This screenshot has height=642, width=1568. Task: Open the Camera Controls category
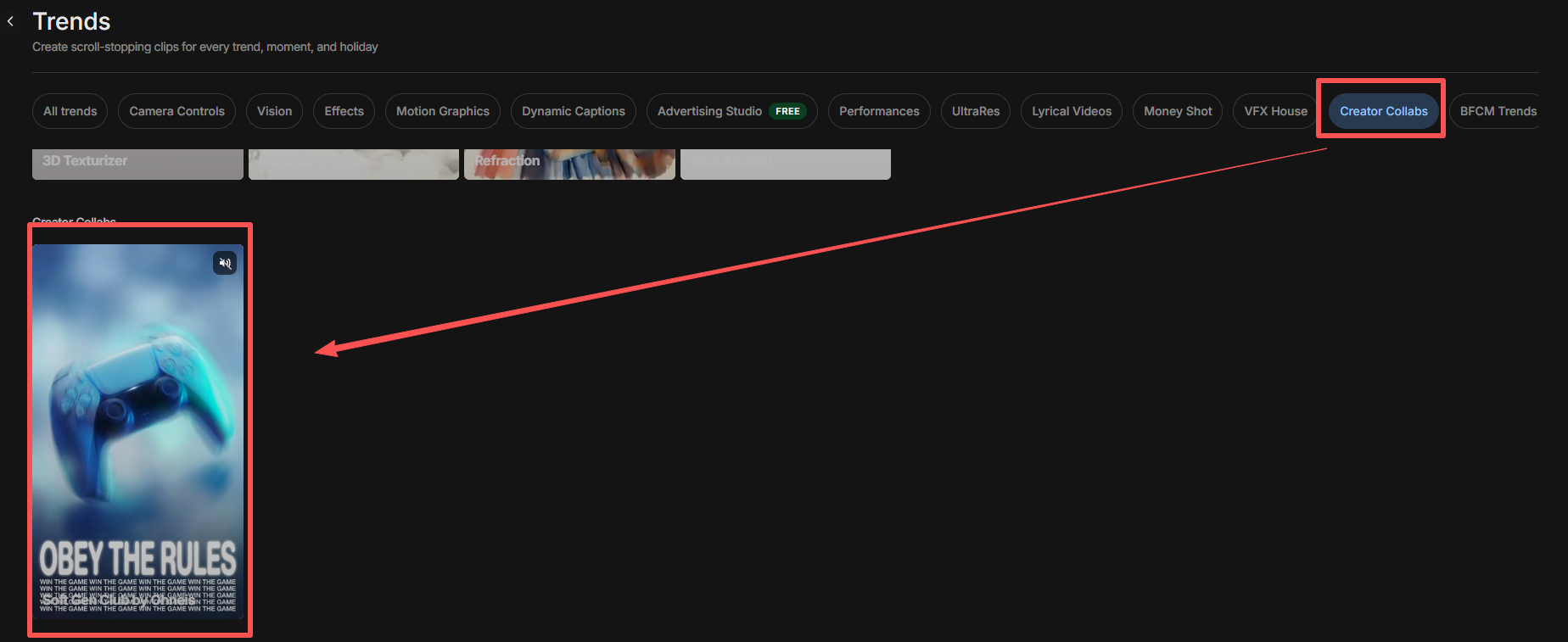pyautogui.click(x=176, y=111)
